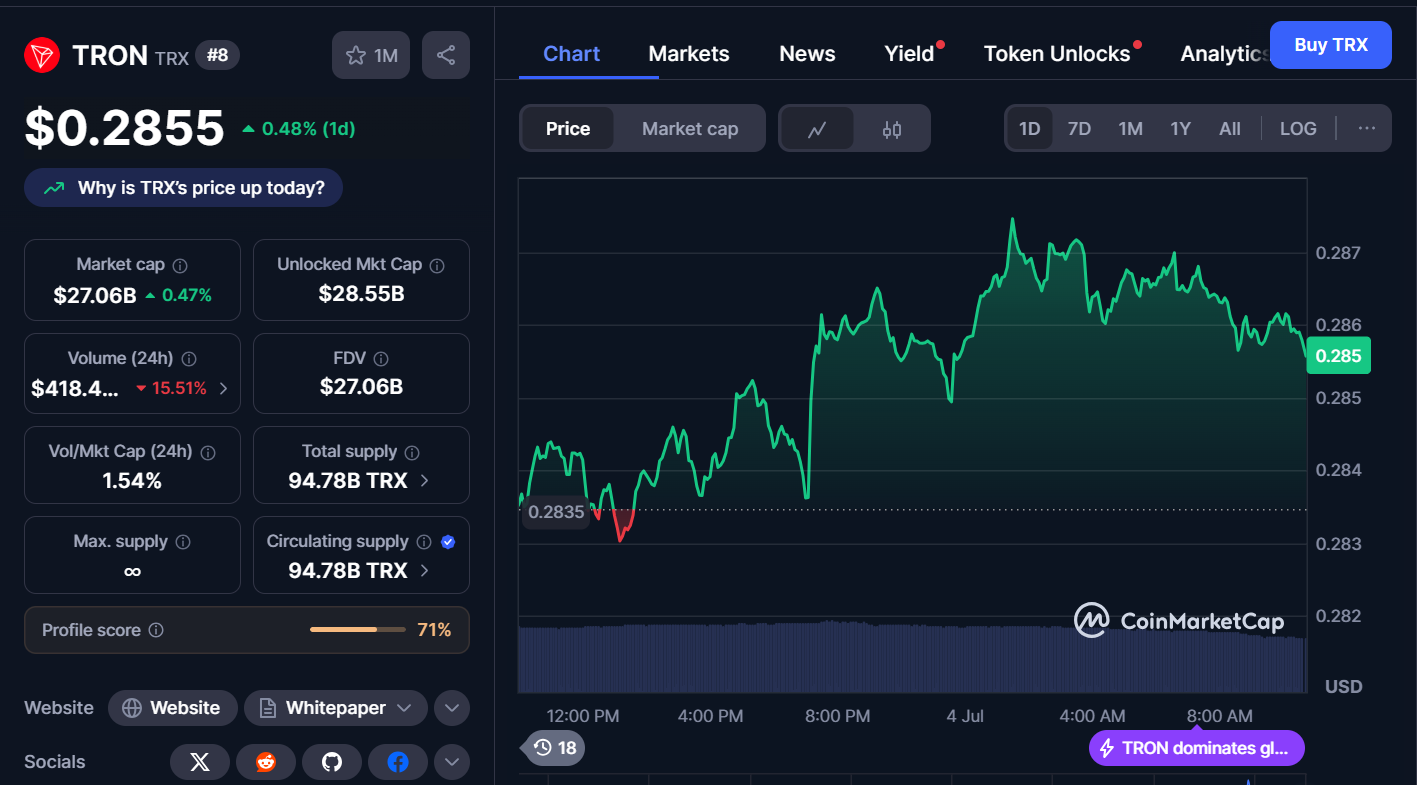Screen dimensions: 1417x785
Task: Select Market cap chart toggle
Action: click(690, 129)
